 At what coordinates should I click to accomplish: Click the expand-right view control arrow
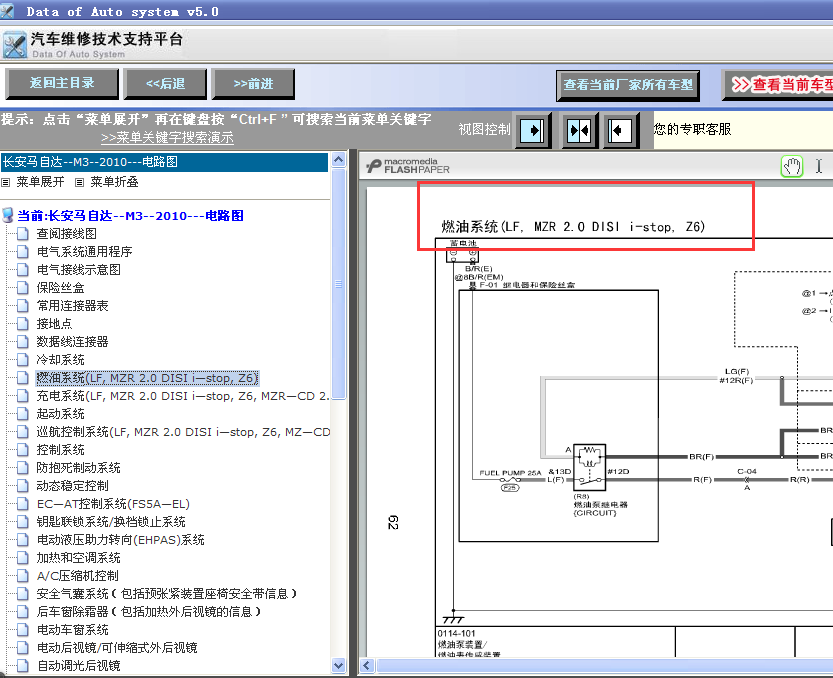[x=532, y=130]
